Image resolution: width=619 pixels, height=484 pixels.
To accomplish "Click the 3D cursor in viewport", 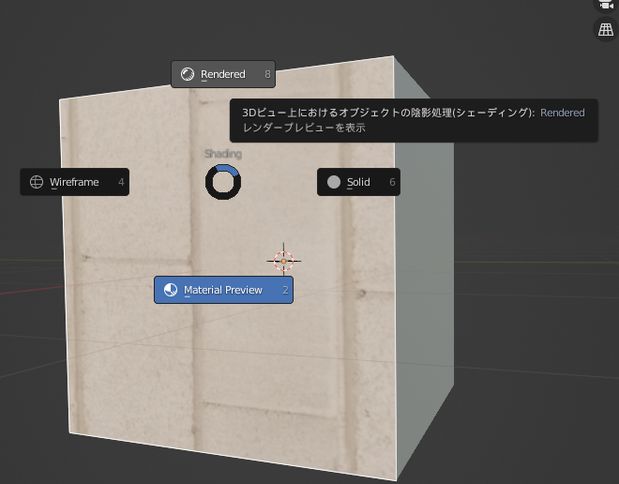I will click(x=283, y=261).
